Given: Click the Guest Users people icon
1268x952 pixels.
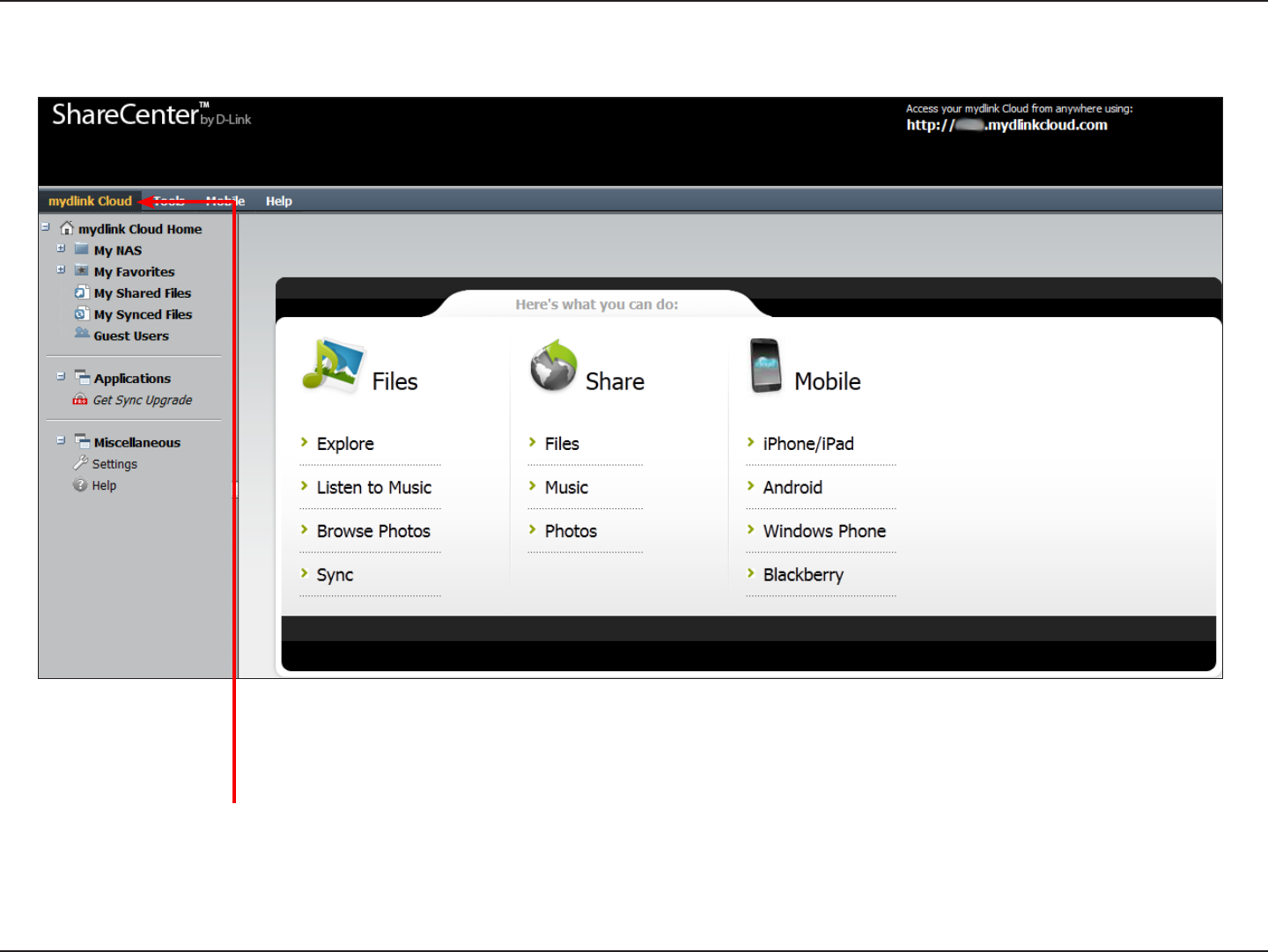Looking at the screenshot, I should (x=82, y=334).
